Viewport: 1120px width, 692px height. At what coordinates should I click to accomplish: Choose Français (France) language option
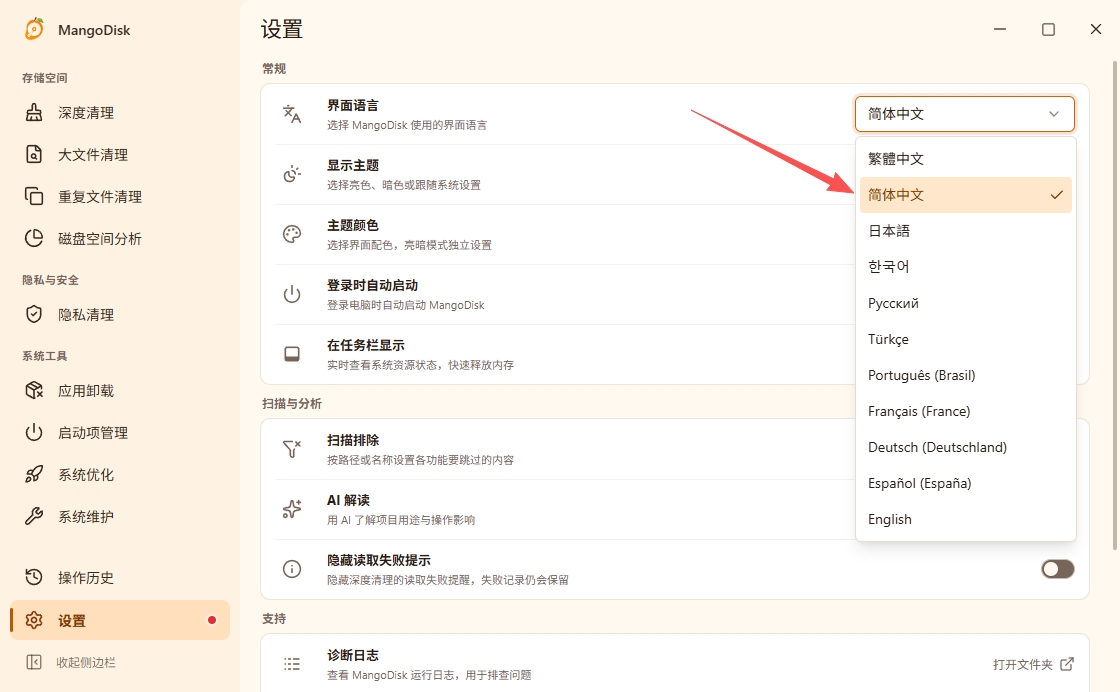click(965, 411)
